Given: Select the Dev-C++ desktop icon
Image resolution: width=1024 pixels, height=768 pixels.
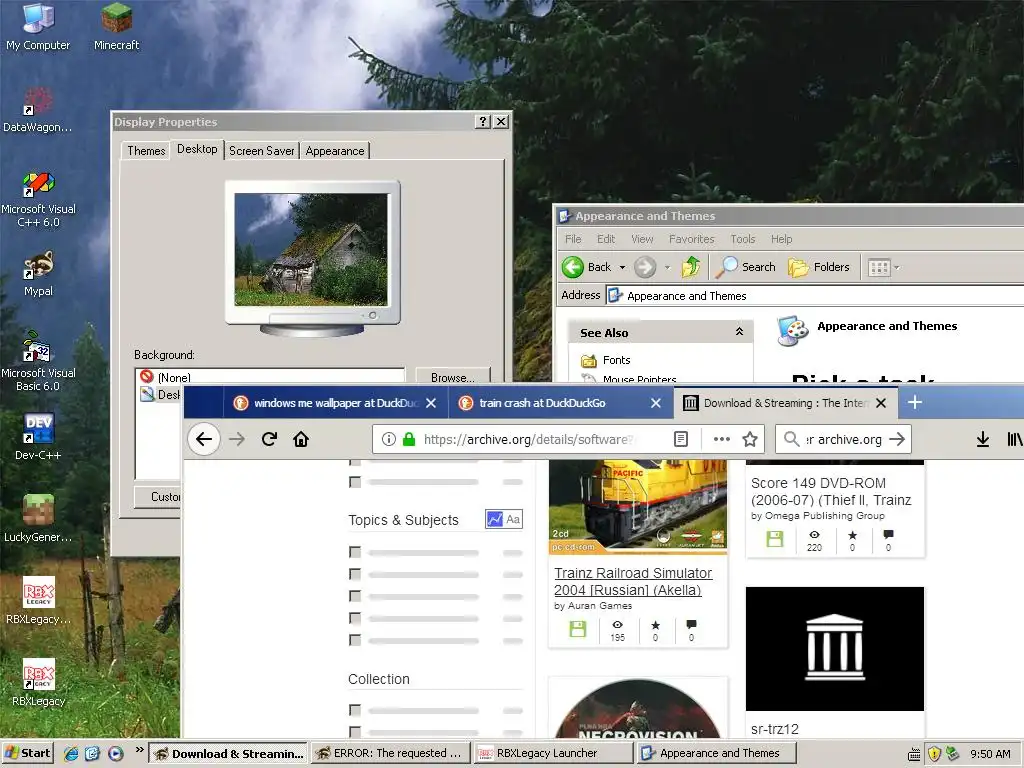Looking at the screenshot, I should 38,438.
